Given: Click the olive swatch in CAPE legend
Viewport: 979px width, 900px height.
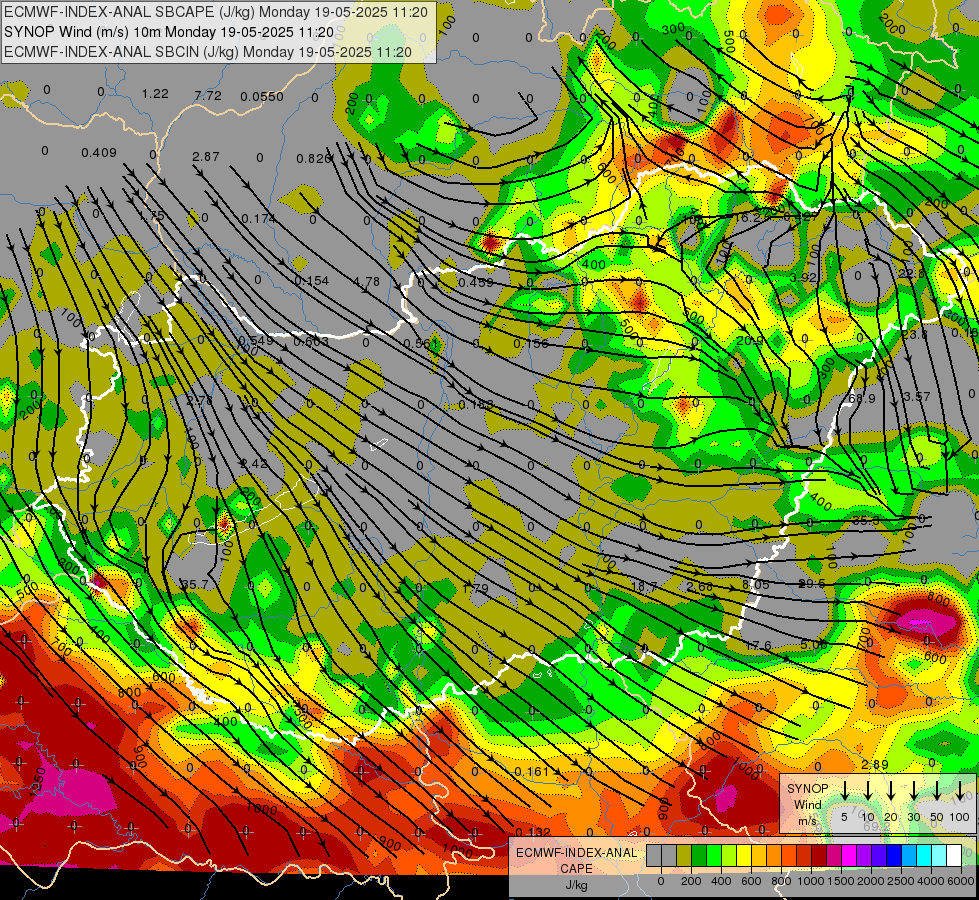Looking at the screenshot, I should (x=684, y=856).
